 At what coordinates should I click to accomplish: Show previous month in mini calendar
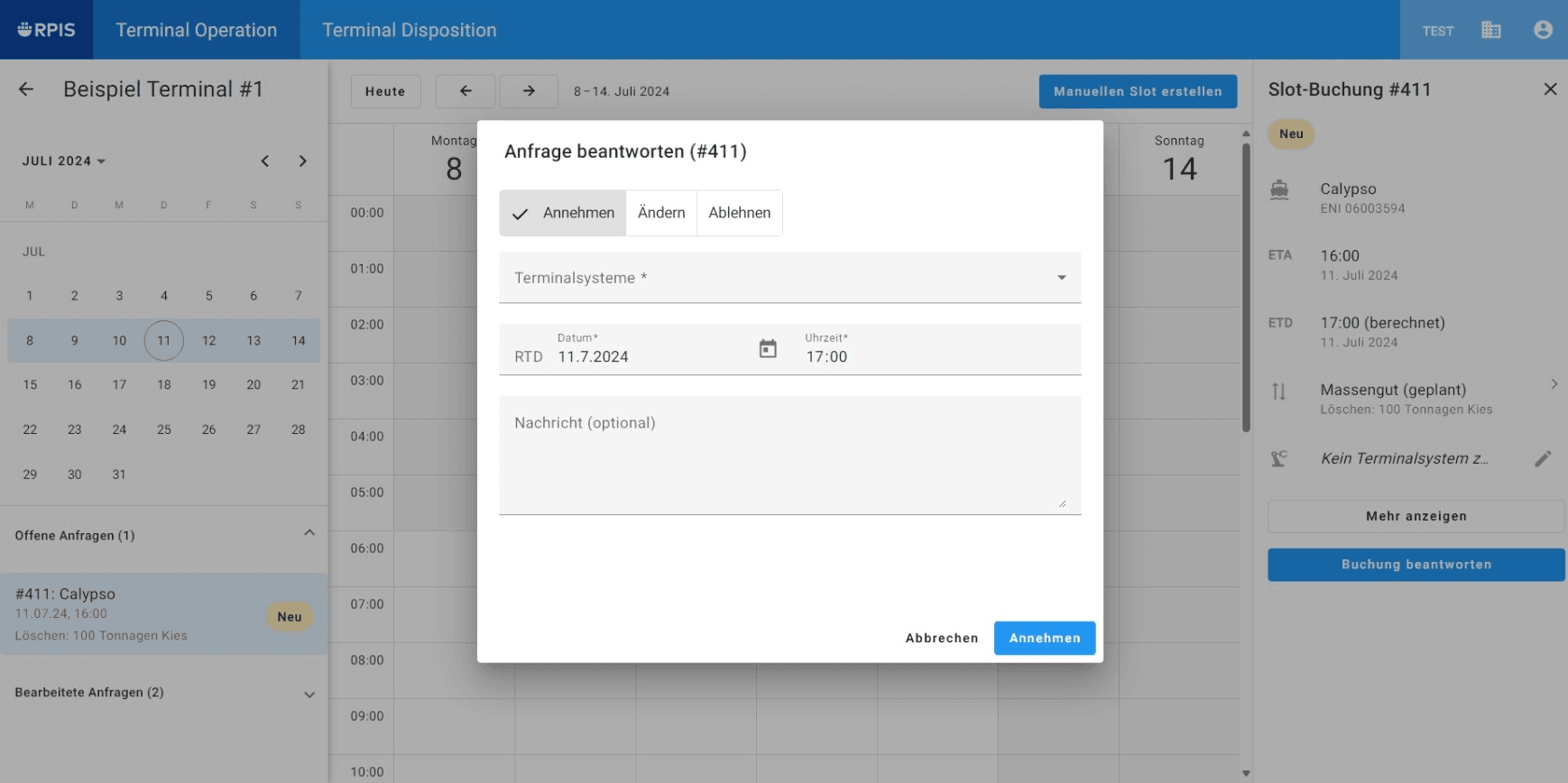click(x=265, y=161)
